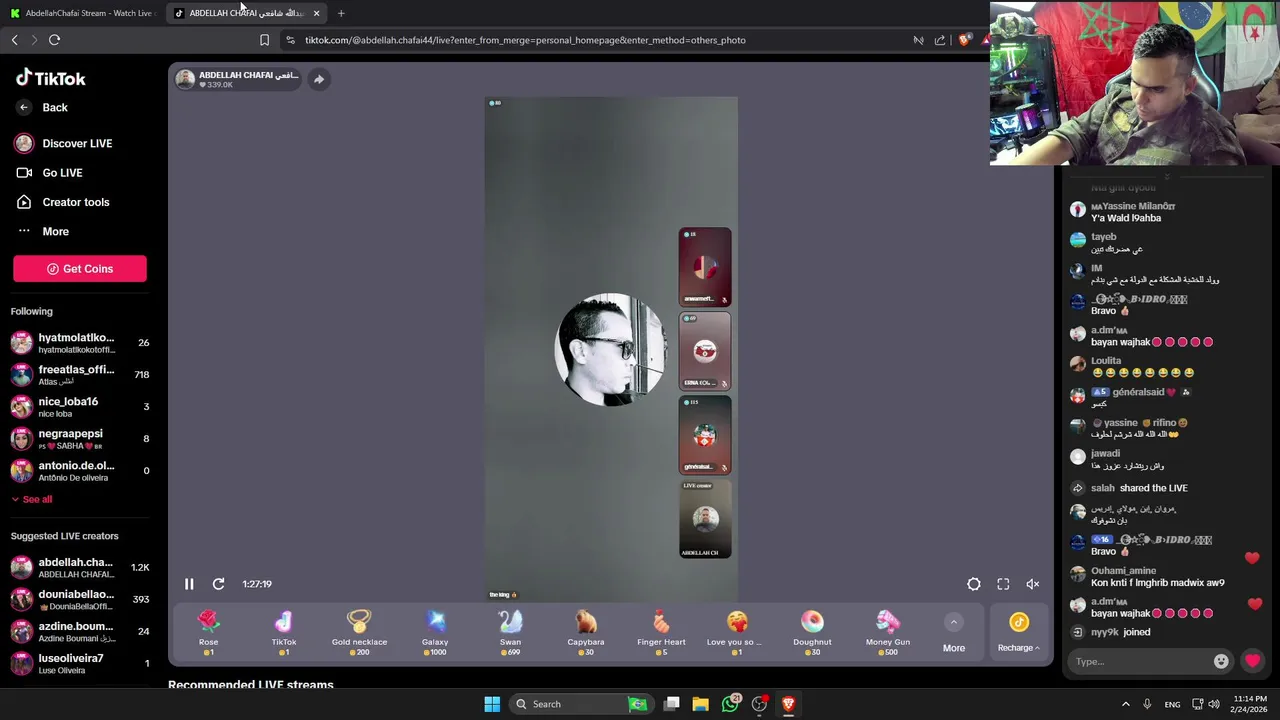Open nice_loba16 following stream
1280x720 pixels.
coord(80,407)
